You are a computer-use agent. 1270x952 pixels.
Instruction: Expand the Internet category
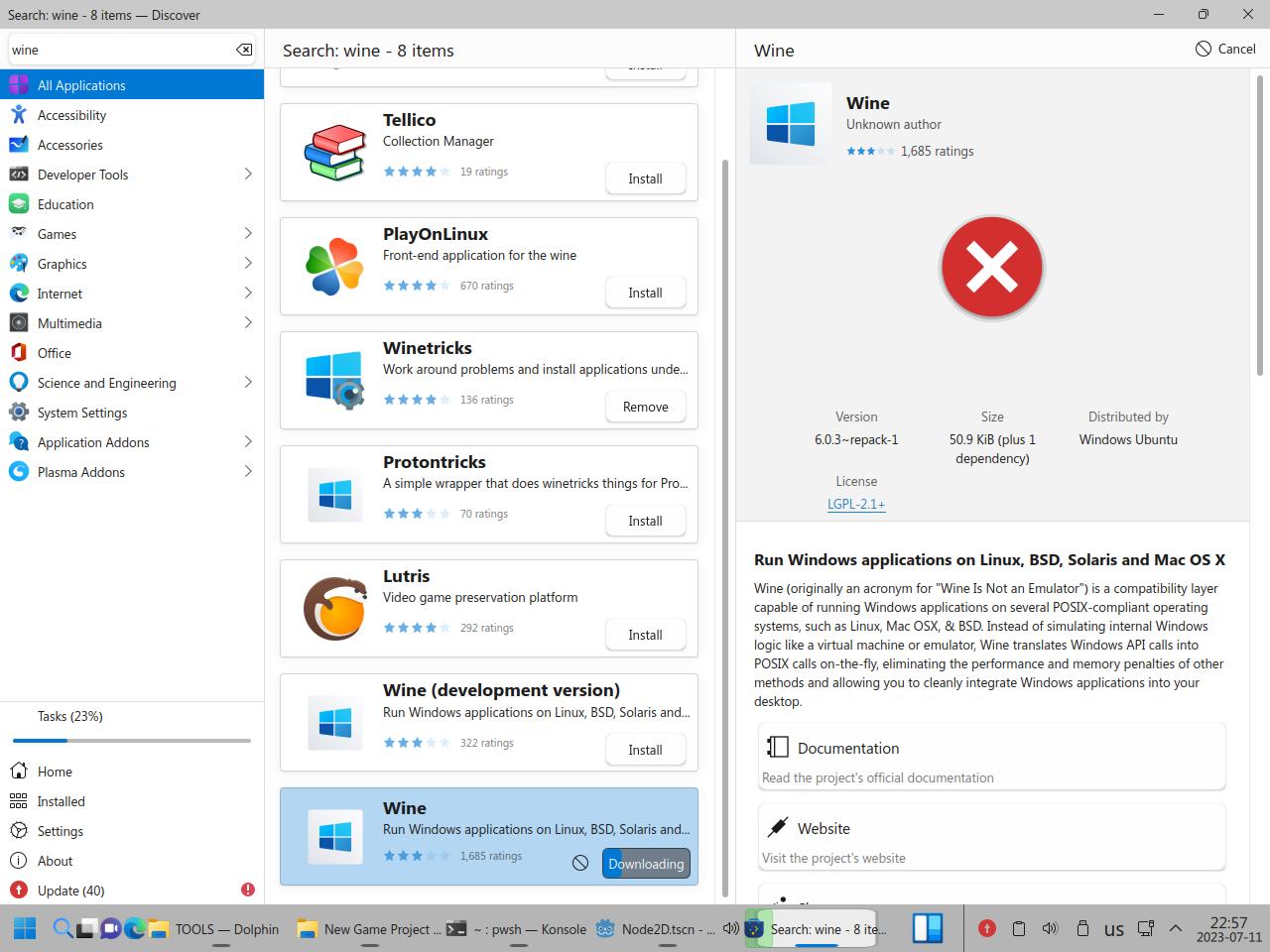tap(248, 294)
